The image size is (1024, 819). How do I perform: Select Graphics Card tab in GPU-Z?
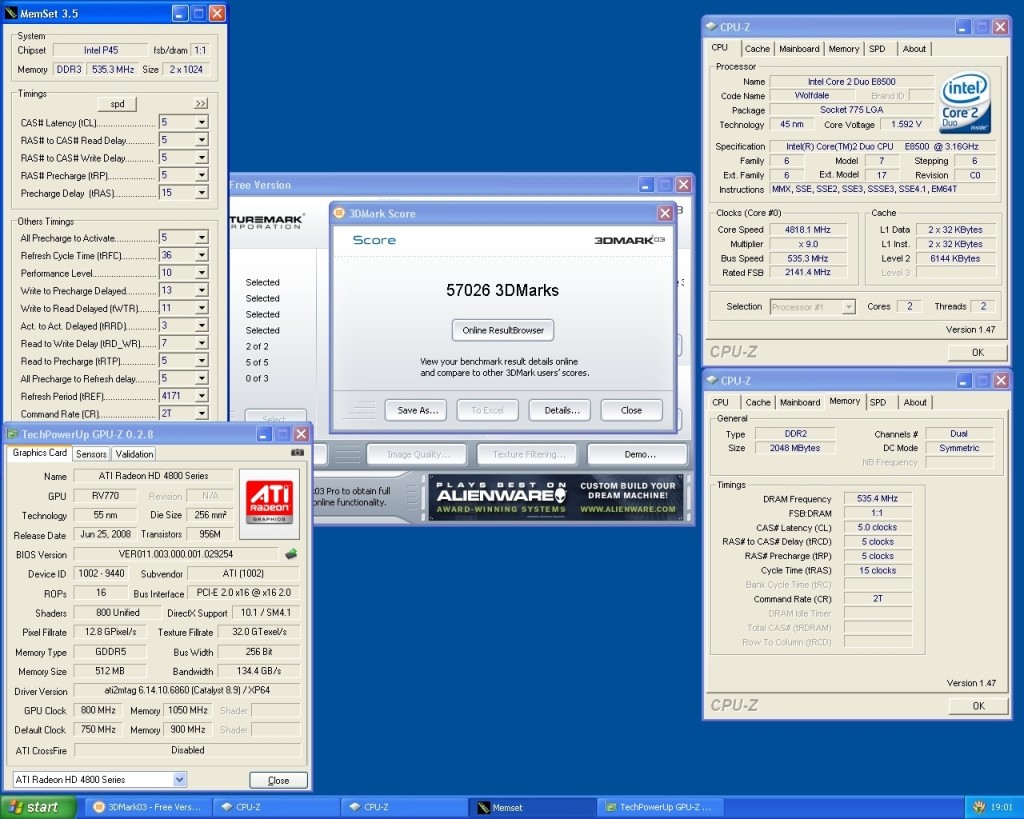pyautogui.click(x=39, y=453)
